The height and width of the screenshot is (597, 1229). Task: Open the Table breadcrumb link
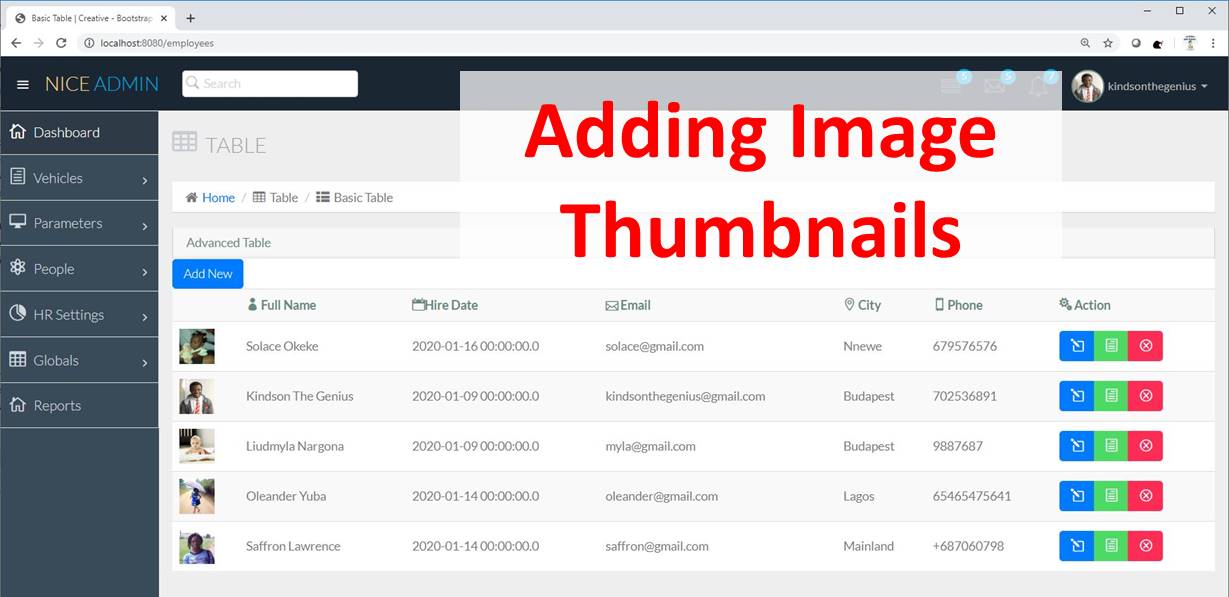coord(283,197)
